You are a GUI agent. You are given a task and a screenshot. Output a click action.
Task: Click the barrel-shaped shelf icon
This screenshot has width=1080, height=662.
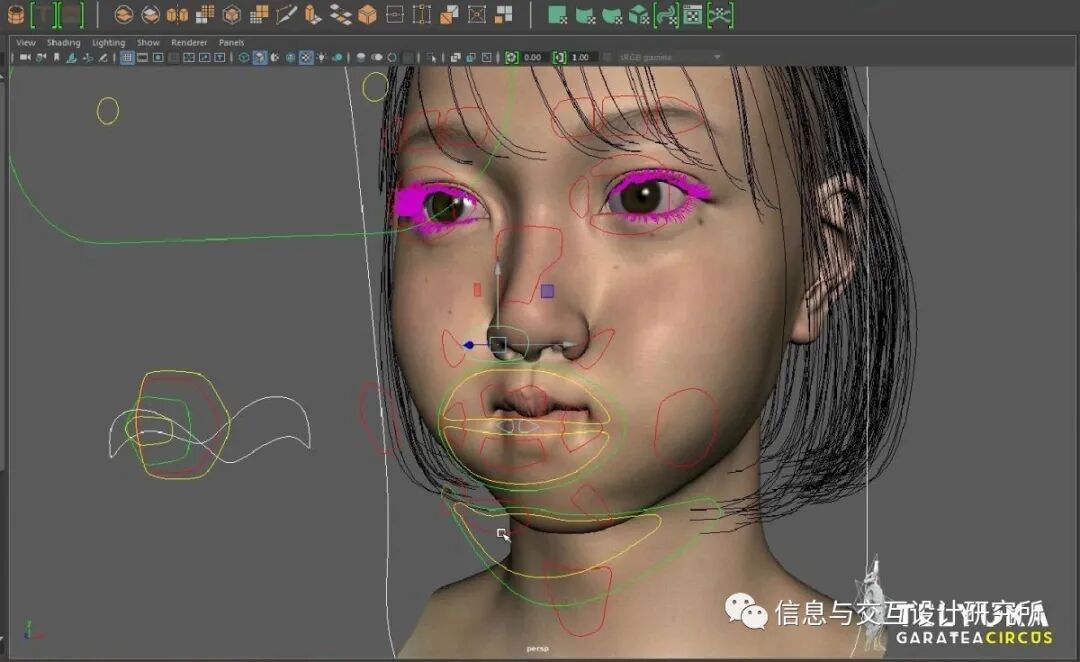point(16,14)
